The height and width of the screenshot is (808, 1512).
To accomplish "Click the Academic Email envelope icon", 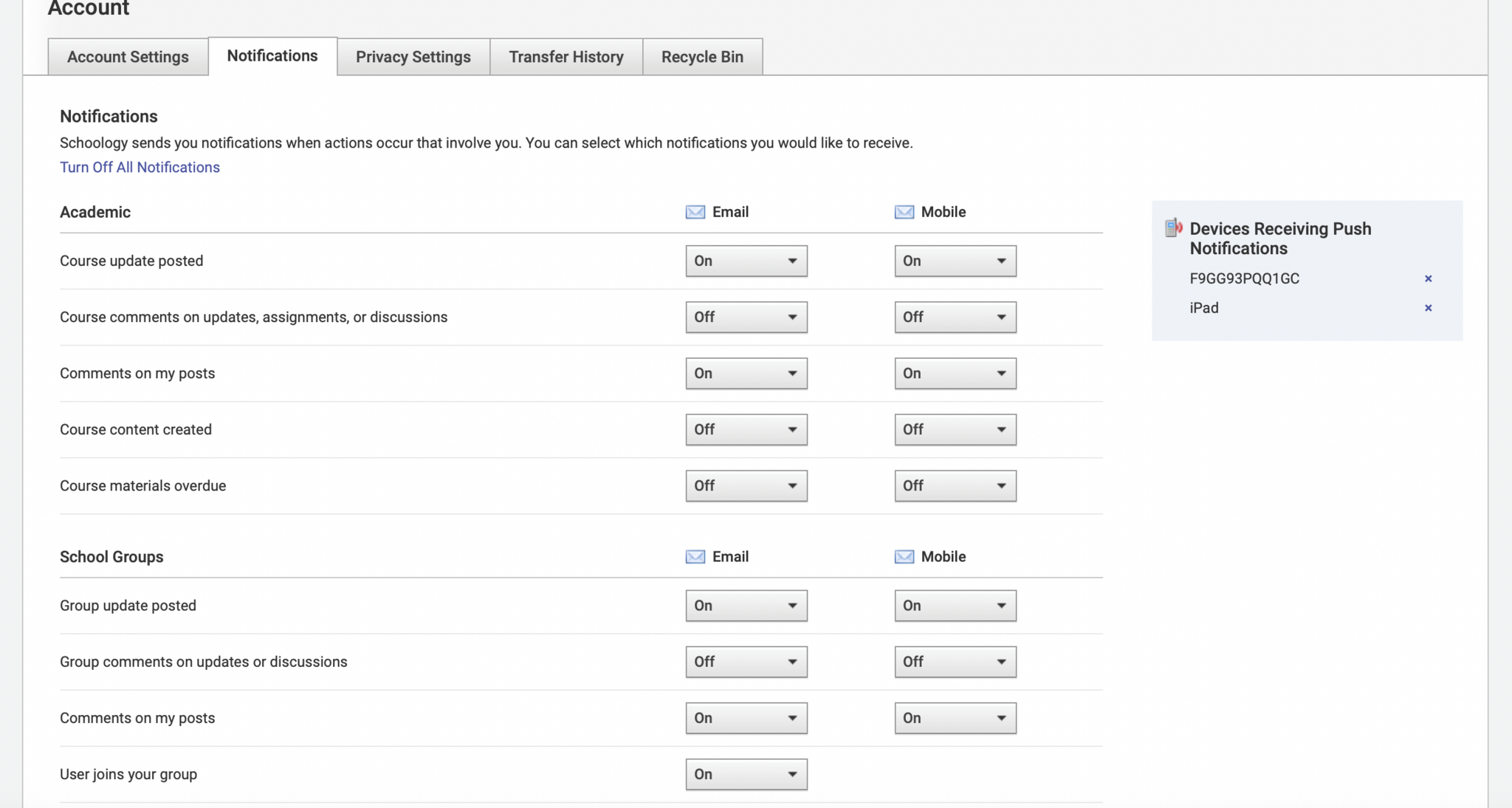I will tap(695, 213).
